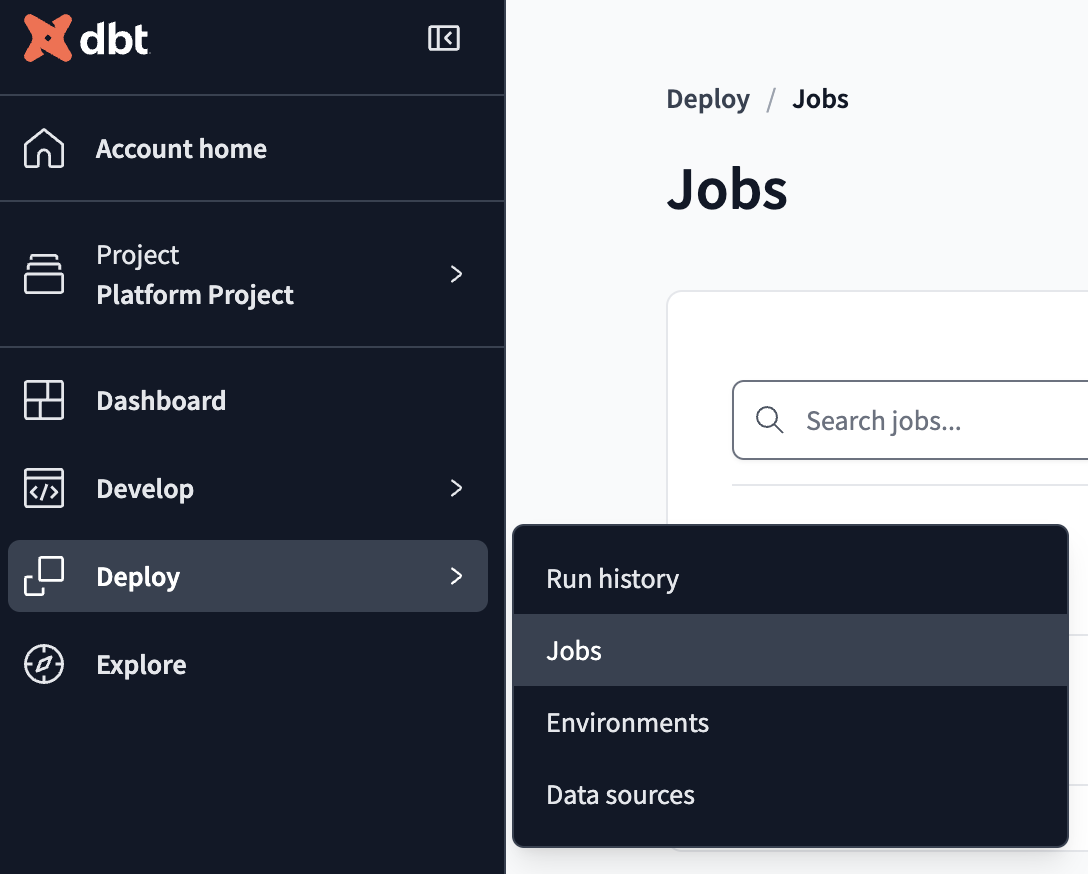
Task: Select Jobs in the Deploy submenu
Action: click(x=574, y=650)
